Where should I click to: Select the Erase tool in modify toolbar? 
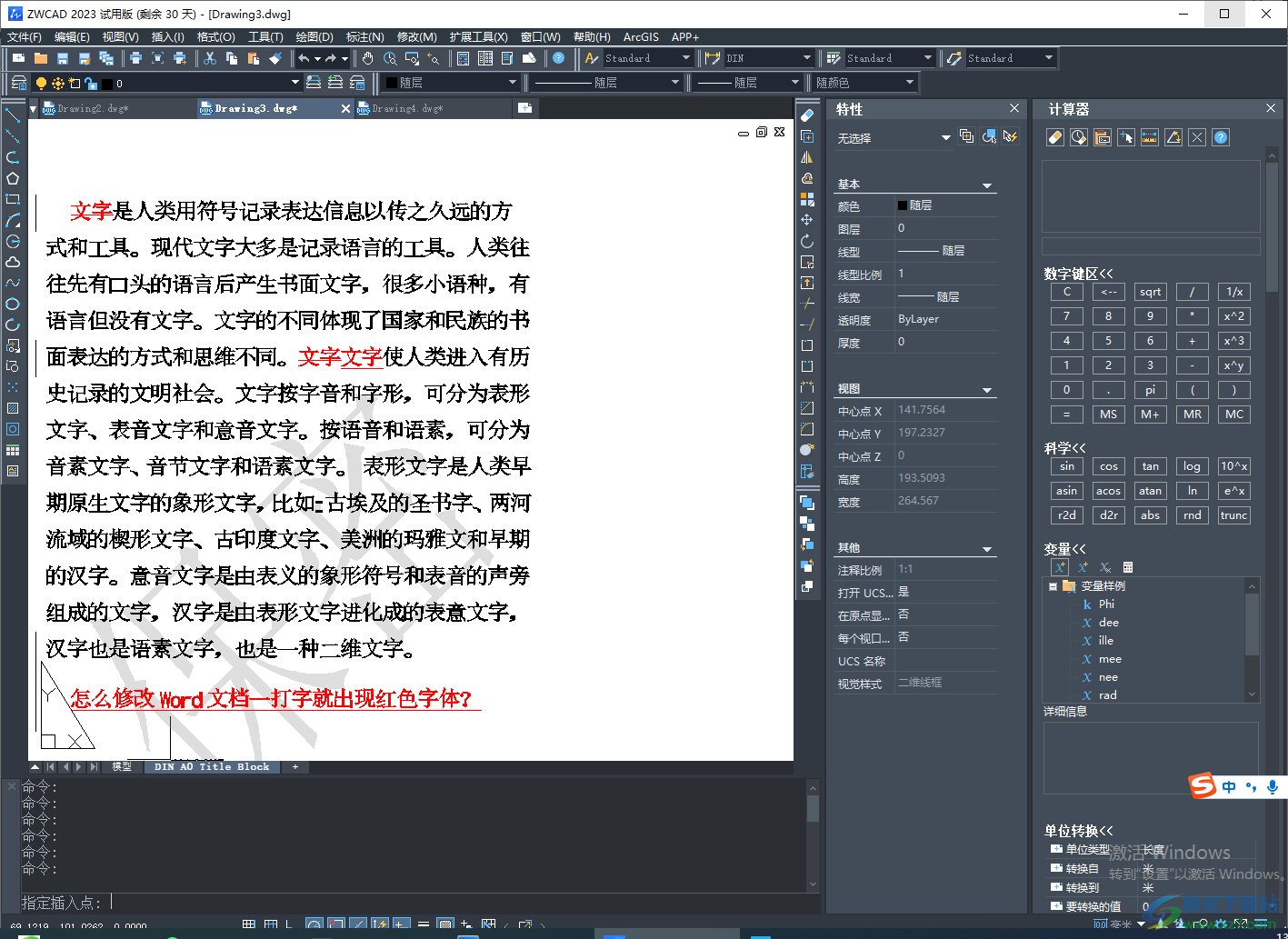click(x=807, y=115)
